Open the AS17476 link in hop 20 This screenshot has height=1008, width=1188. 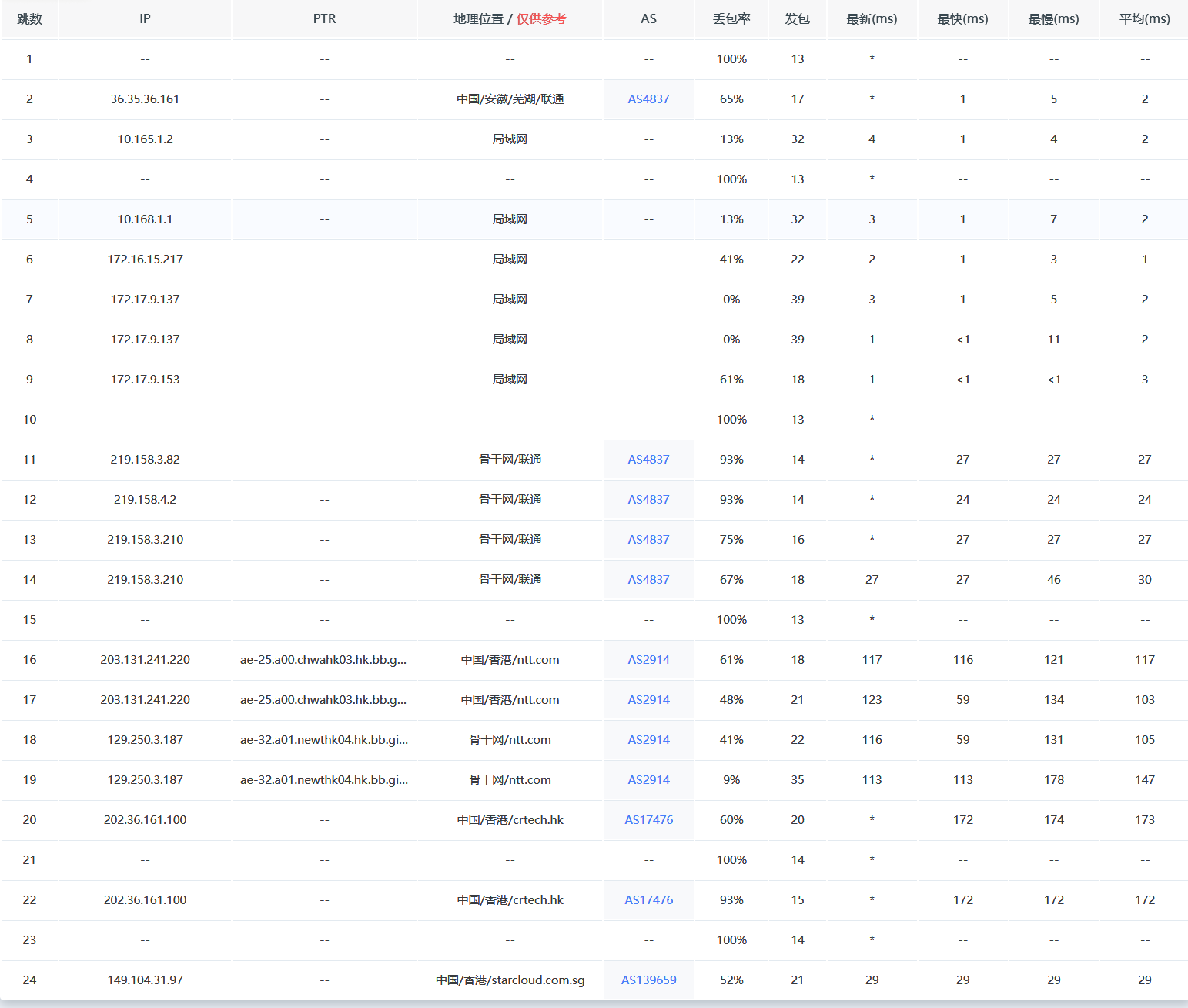click(648, 820)
